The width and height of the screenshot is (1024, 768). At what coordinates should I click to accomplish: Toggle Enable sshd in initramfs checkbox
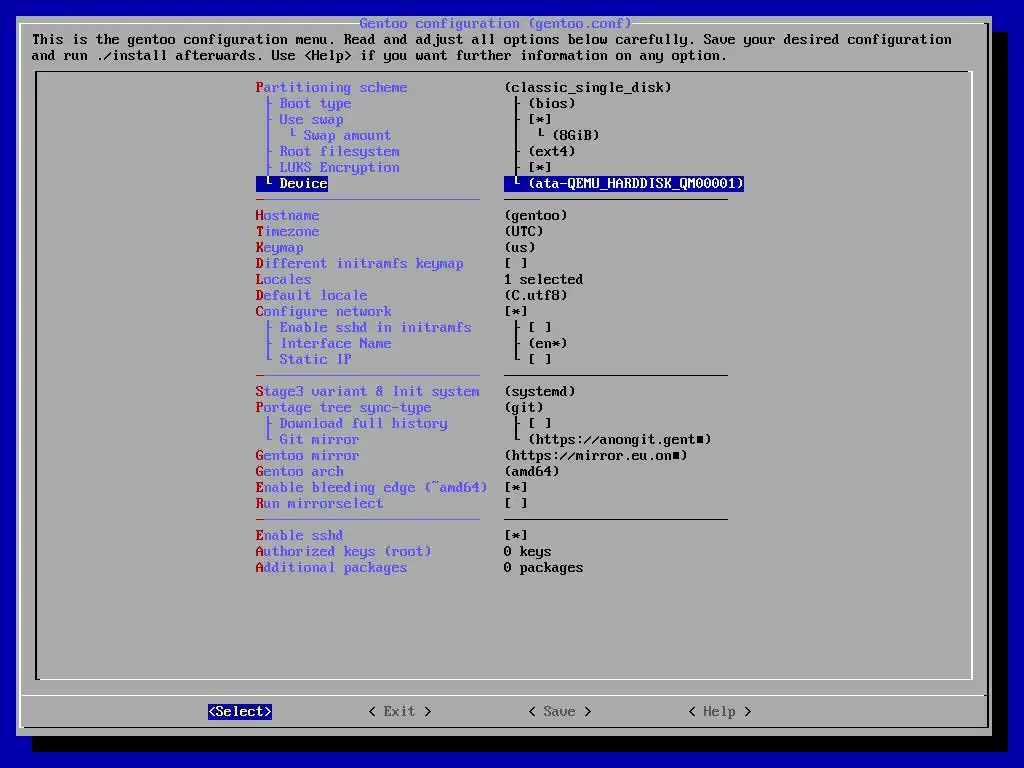point(540,327)
